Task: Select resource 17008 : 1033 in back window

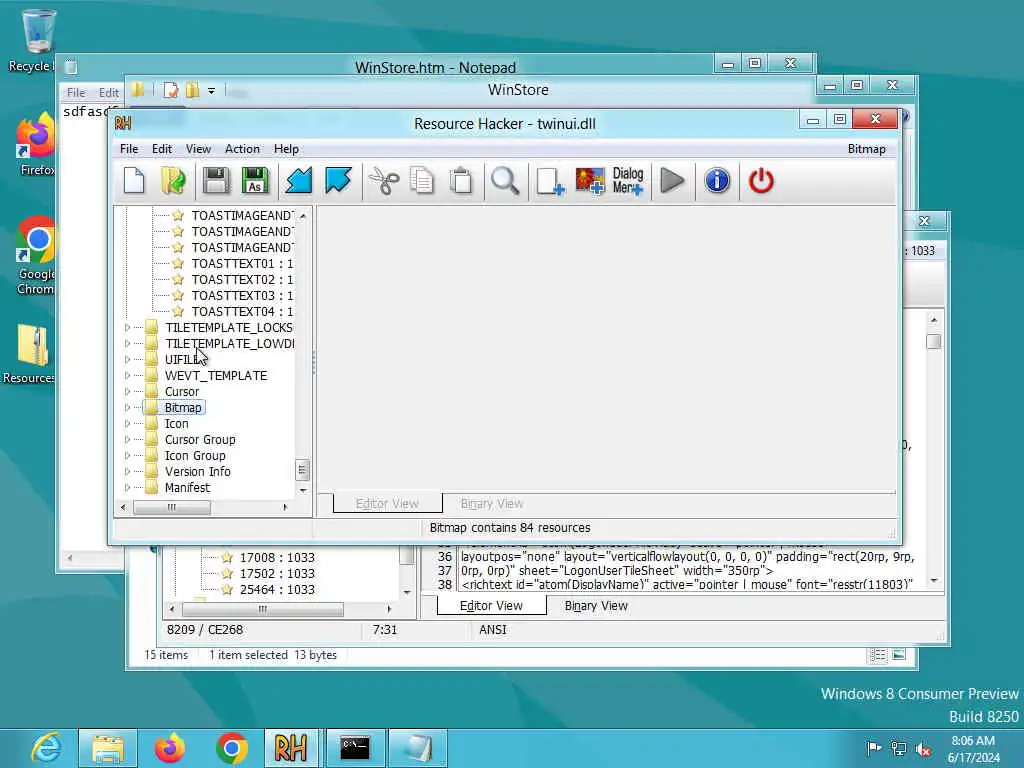Action: pos(277,557)
